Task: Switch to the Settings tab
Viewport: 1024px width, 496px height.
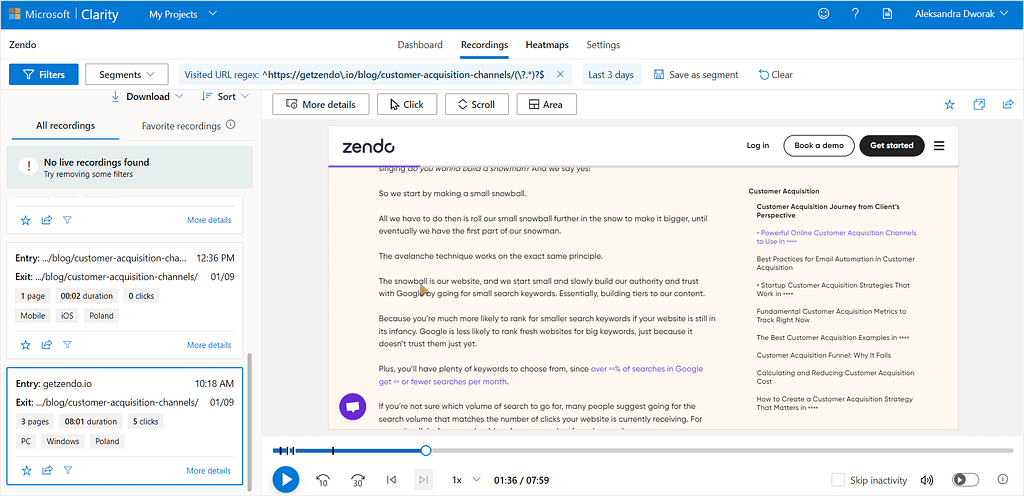Action: (x=603, y=45)
